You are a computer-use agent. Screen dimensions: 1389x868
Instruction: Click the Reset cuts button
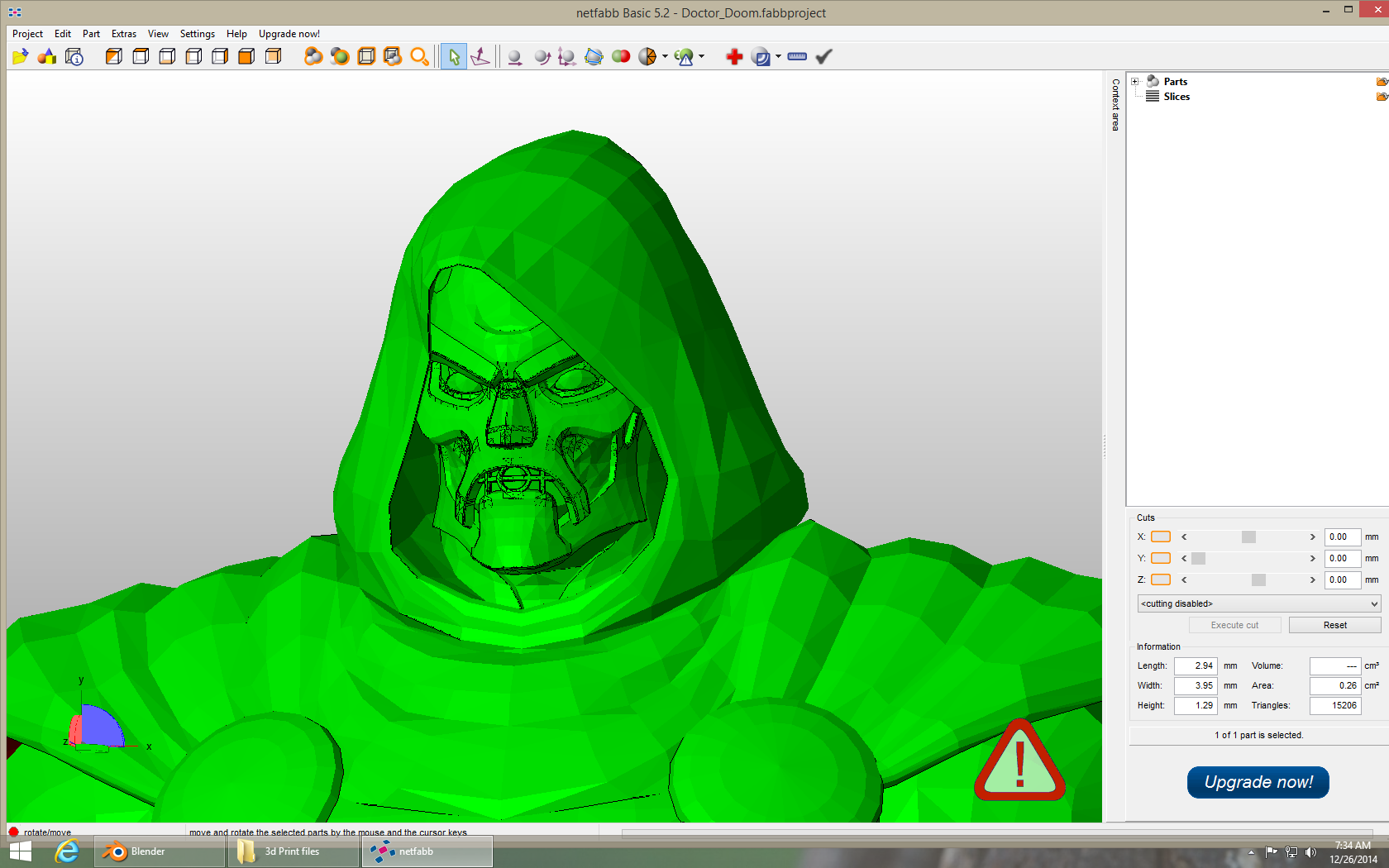coord(1335,625)
